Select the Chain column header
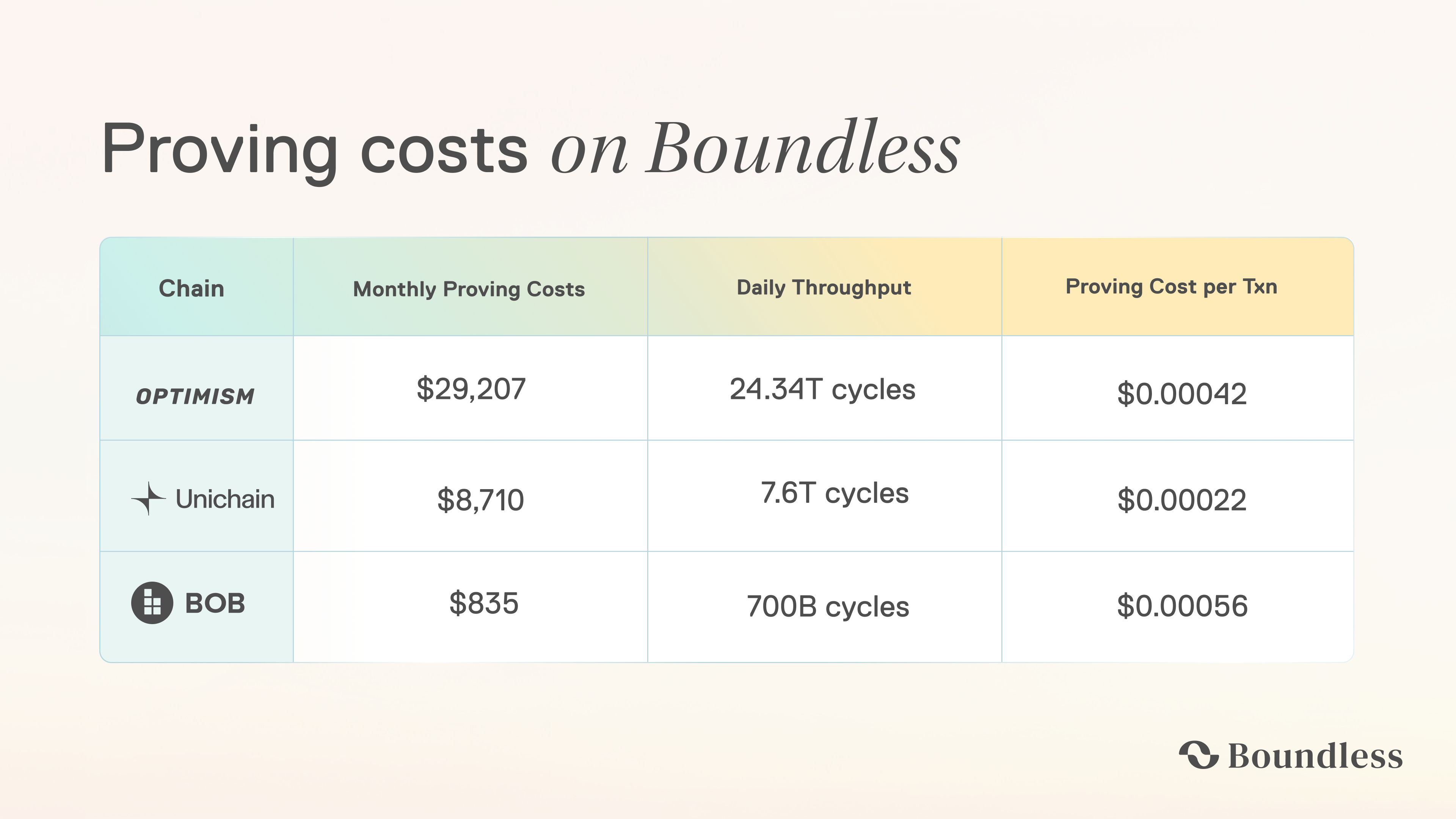Screen dimensions: 1456x819 click(191, 288)
